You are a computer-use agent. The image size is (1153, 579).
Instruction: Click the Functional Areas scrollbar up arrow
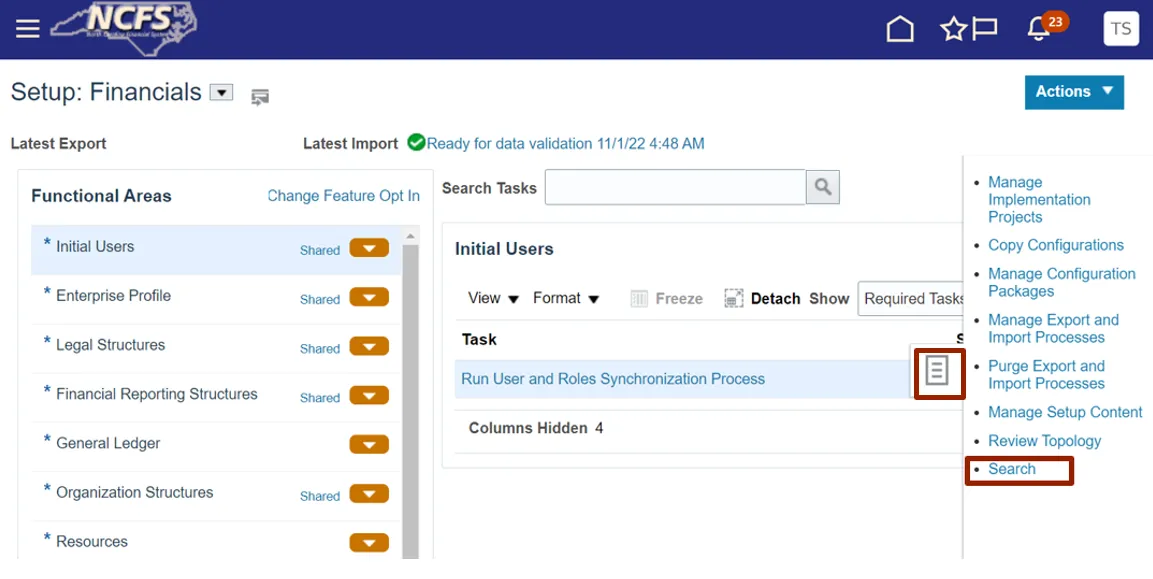[410, 236]
